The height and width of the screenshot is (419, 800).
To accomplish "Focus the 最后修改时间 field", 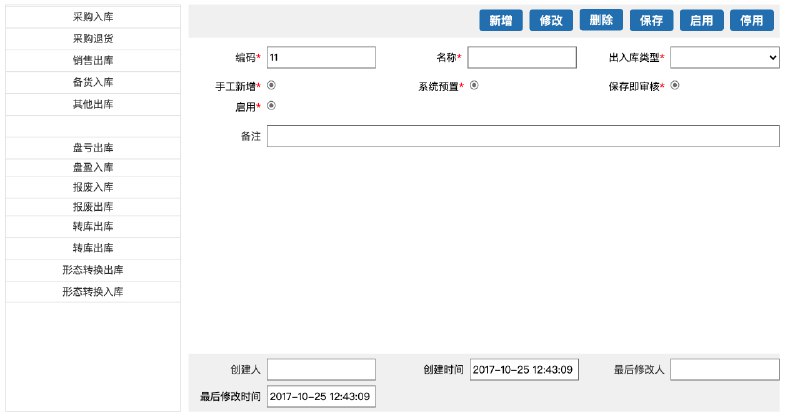I will coord(321,396).
